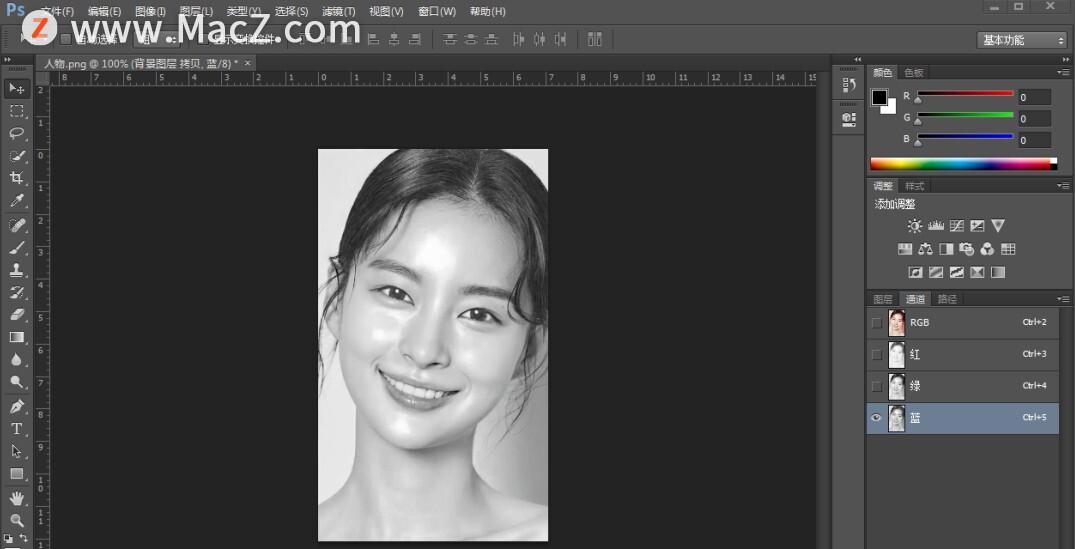Select the Move tool
Image resolution: width=1075 pixels, height=549 pixels.
point(17,88)
